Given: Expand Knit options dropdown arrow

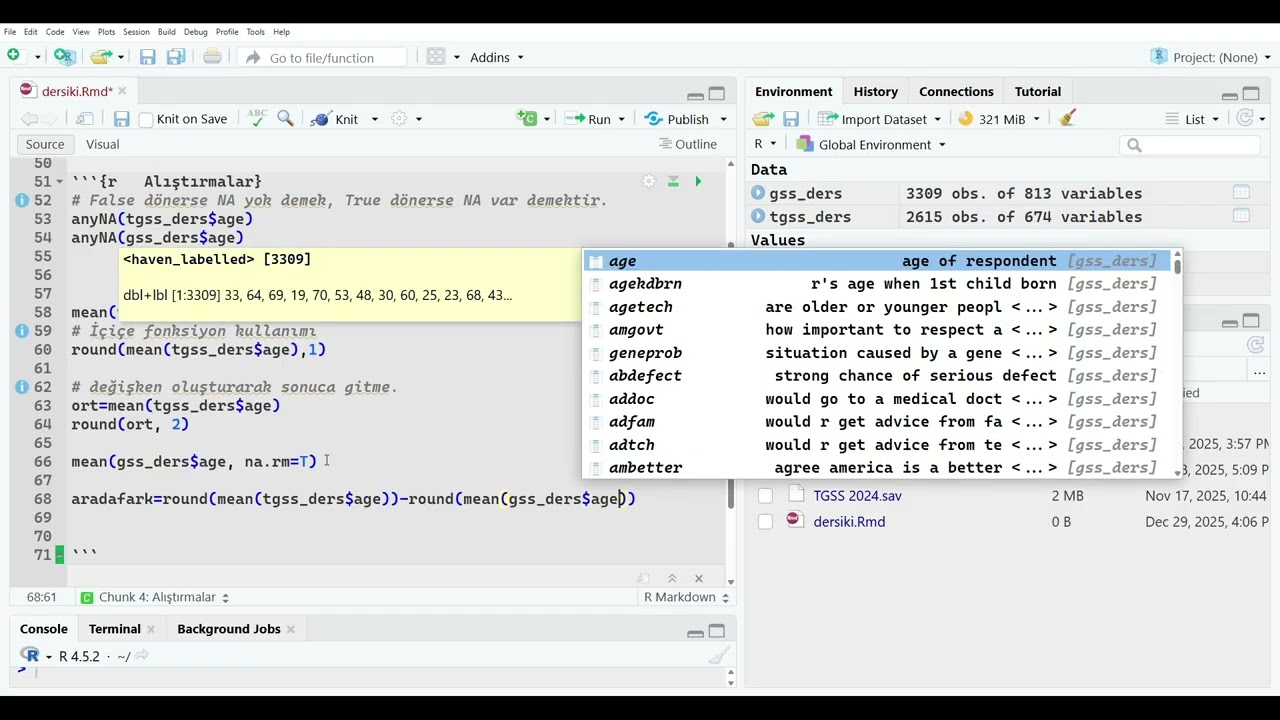Looking at the screenshot, I should tap(375, 119).
